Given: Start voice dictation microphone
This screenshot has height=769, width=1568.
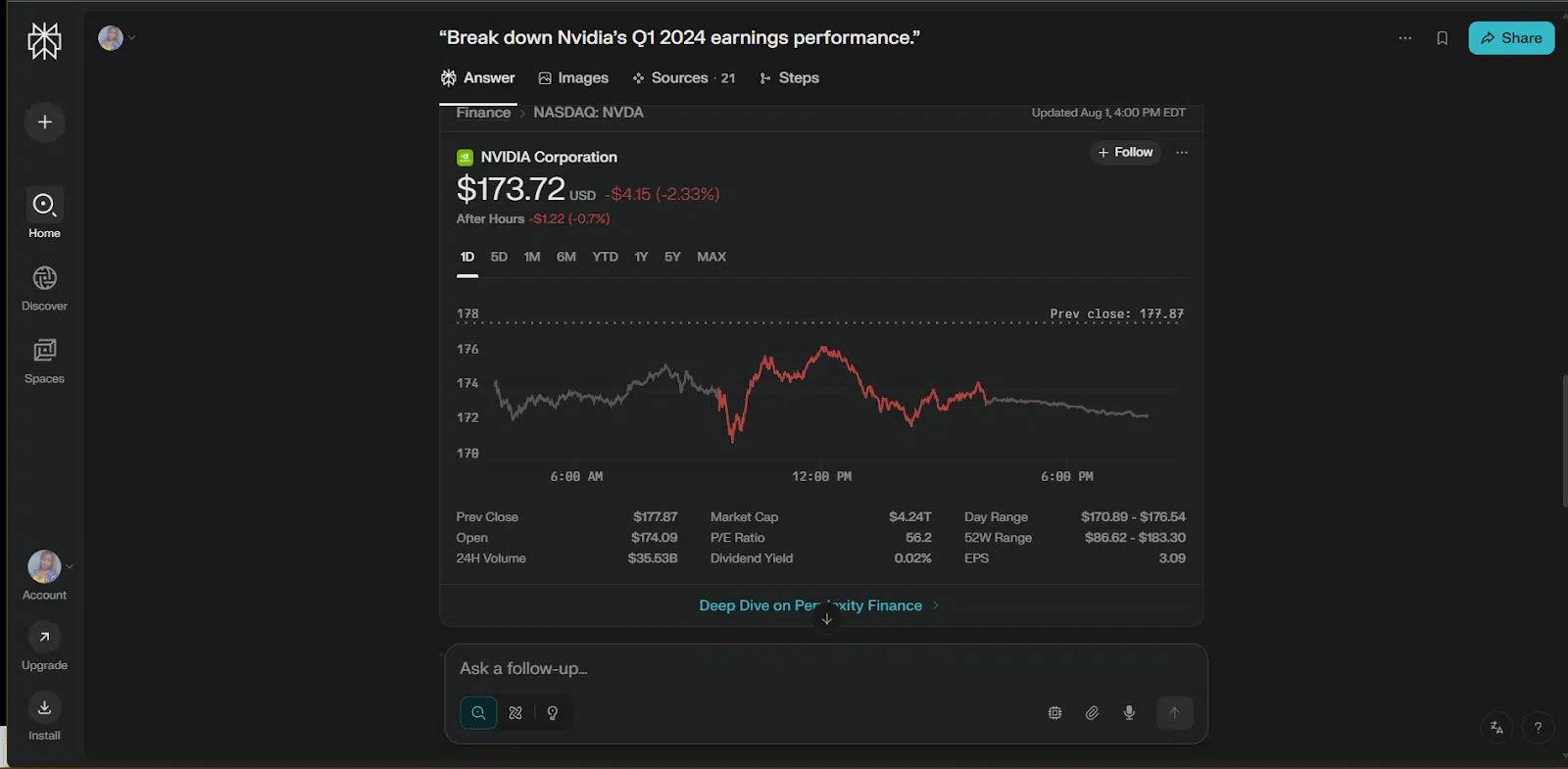Looking at the screenshot, I should pos(1129,713).
